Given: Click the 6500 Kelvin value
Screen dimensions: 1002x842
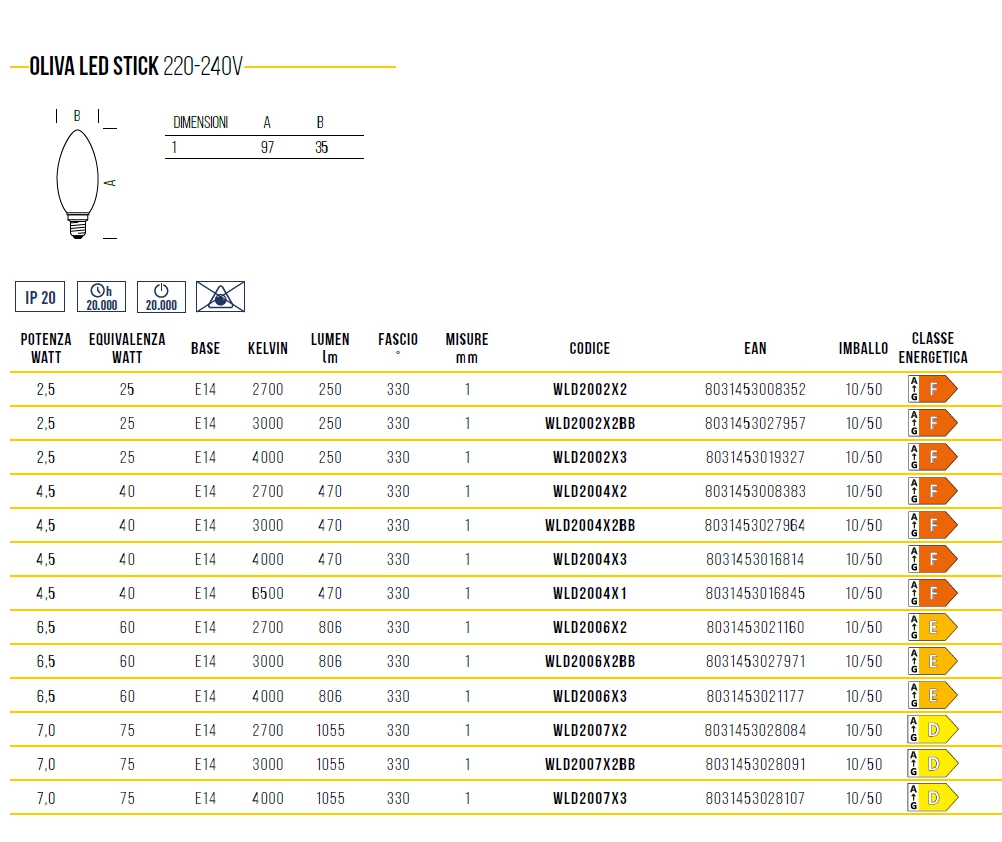Looking at the screenshot, I should click(267, 593).
